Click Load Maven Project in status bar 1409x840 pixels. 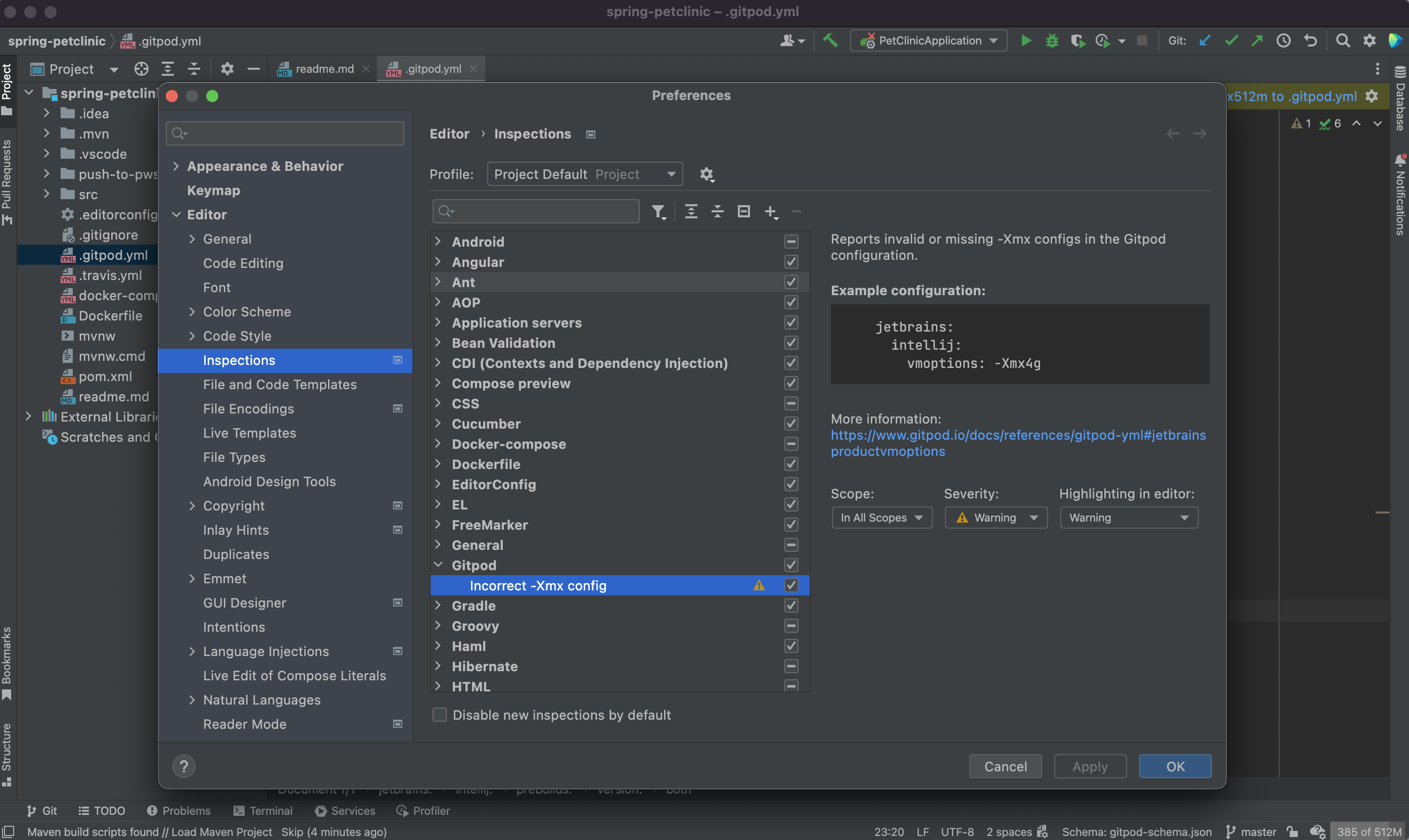(x=222, y=831)
